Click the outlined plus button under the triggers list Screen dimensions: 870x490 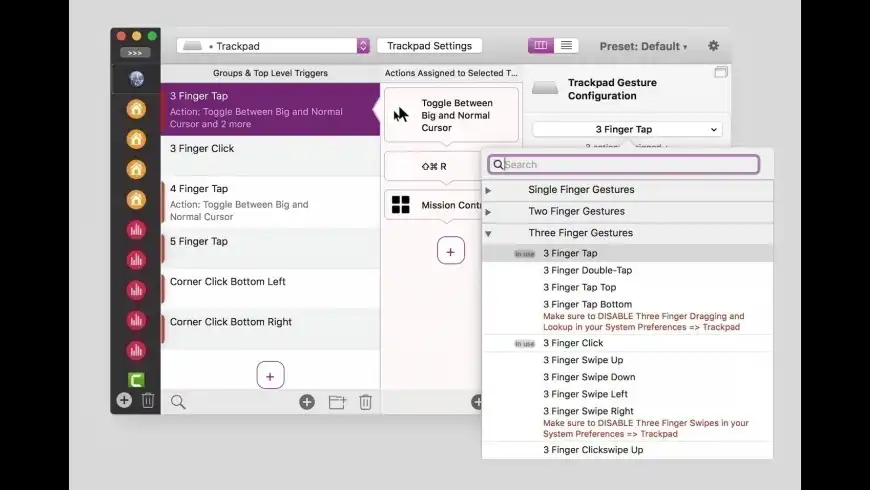click(x=270, y=376)
